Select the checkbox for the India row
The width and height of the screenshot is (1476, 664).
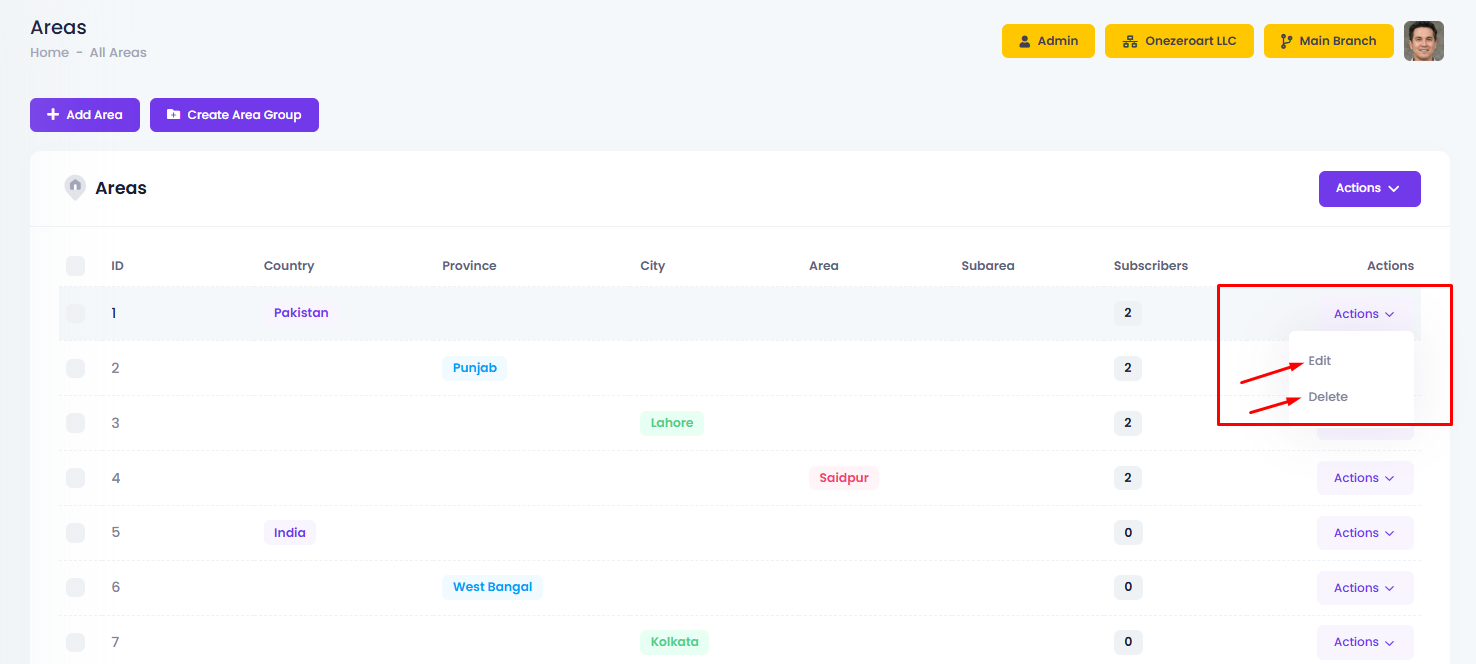pyautogui.click(x=75, y=533)
